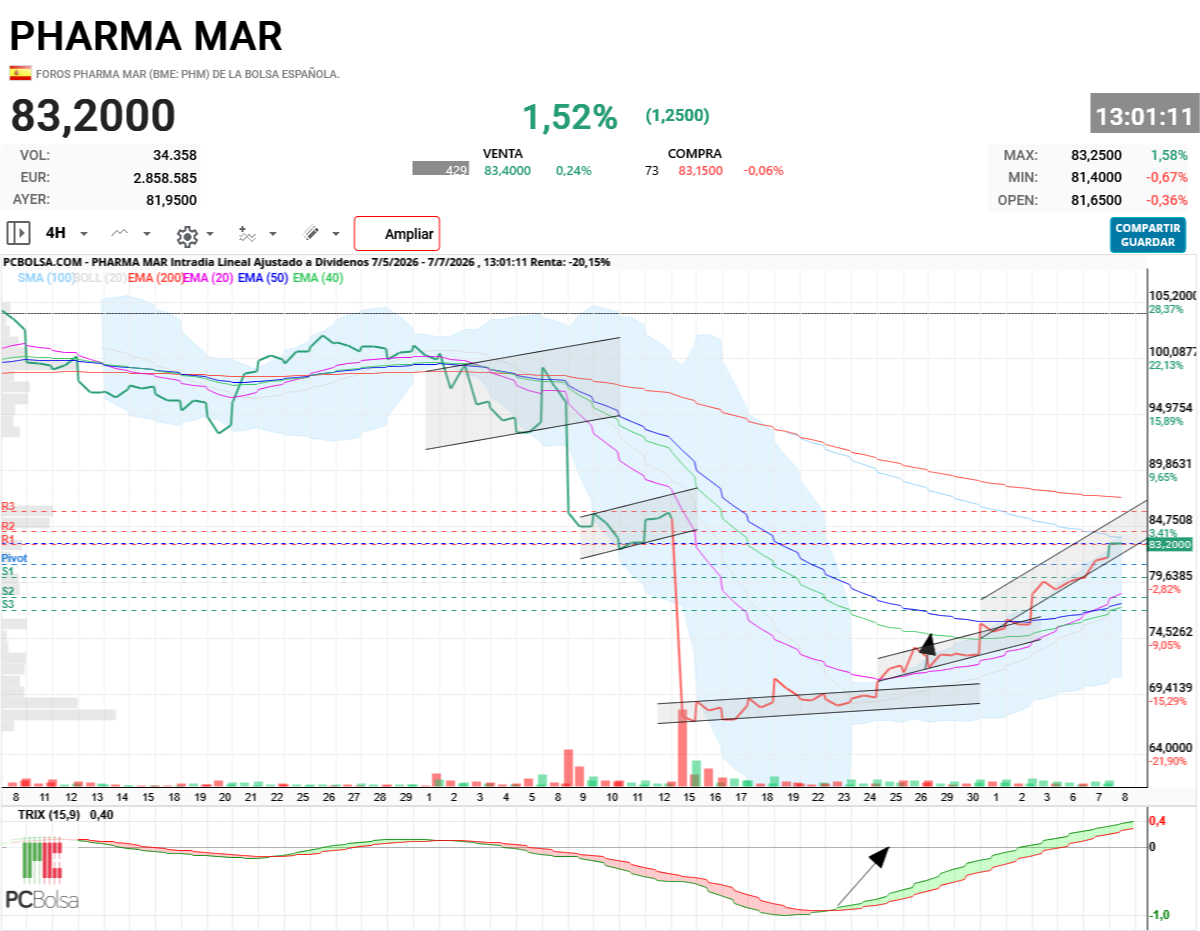
Task: Select the drawing ruler tool icon
Action: click(x=311, y=233)
